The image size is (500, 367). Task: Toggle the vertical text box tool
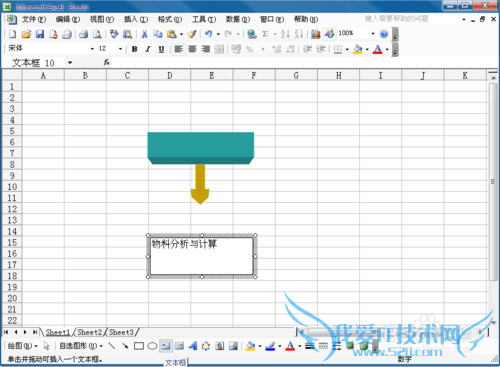(x=179, y=346)
